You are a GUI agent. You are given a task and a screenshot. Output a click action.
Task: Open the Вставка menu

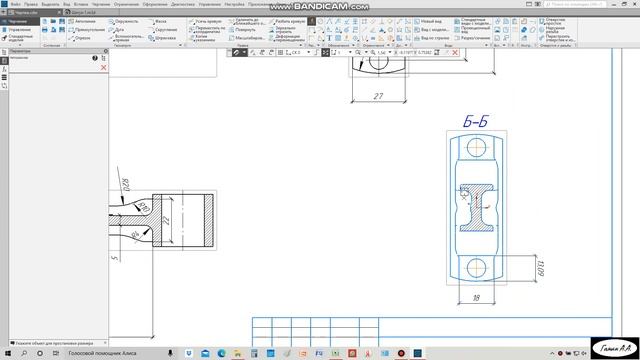pyautogui.click(x=81, y=4)
